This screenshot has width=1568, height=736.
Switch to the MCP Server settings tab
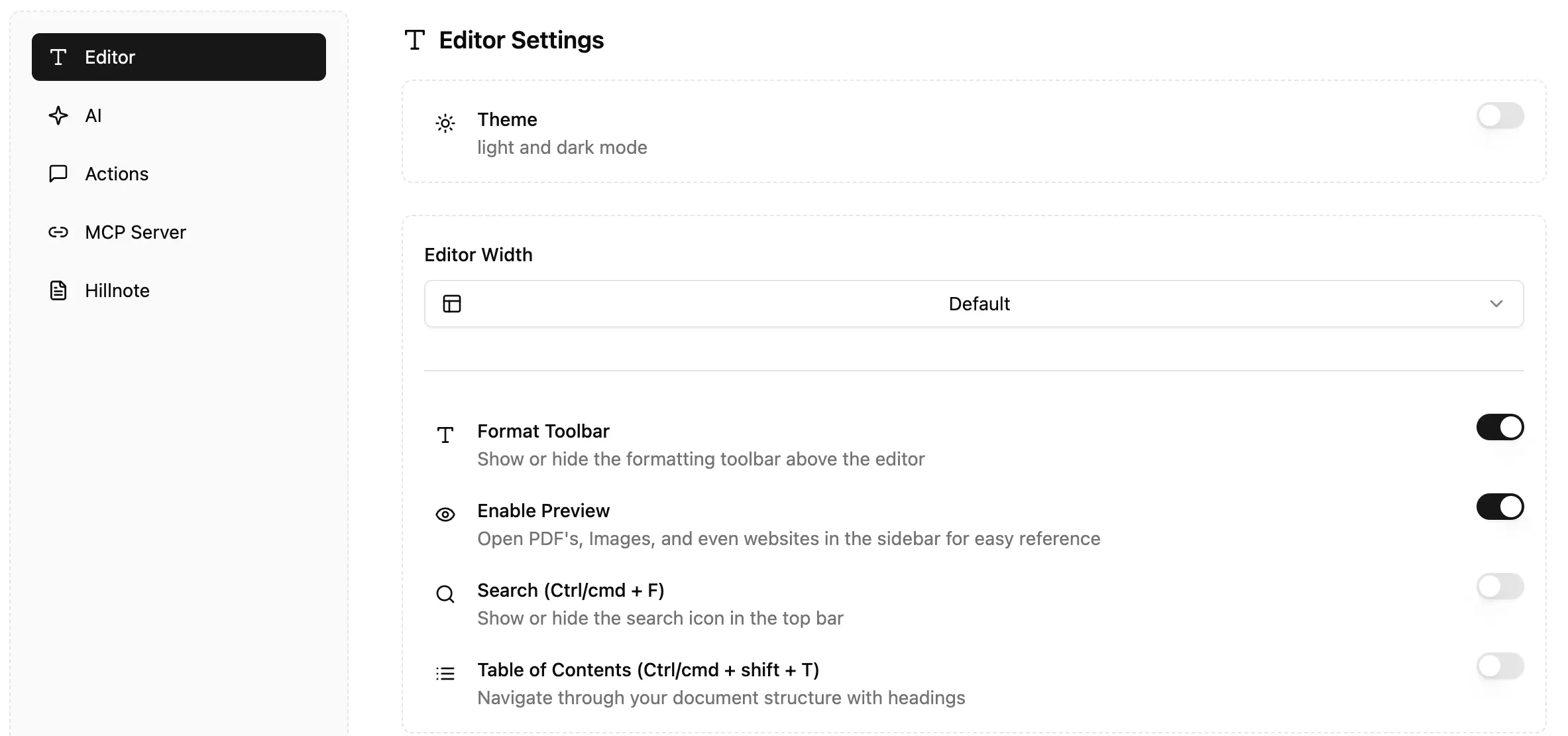pos(135,232)
